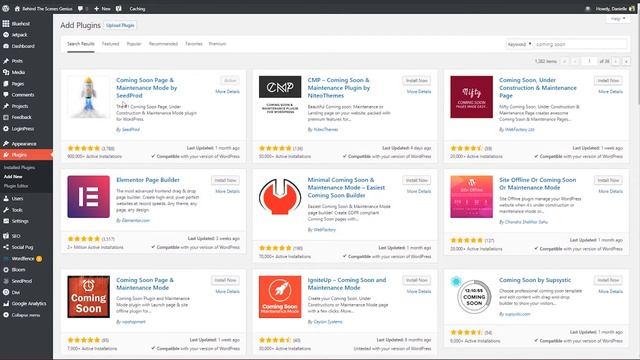Jump to the last results page
The image size is (640, 360).
626,61
